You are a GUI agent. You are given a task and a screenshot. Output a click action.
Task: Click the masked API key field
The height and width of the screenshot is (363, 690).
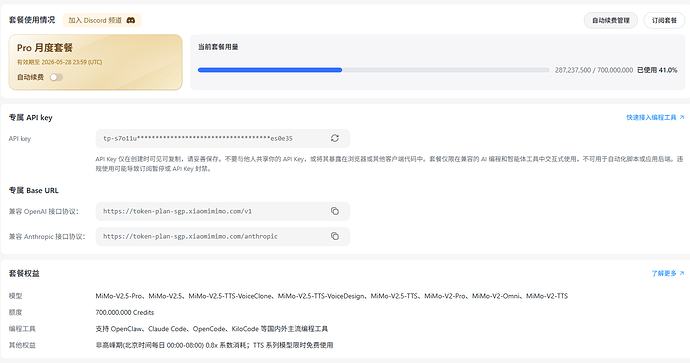[x=223, y=138]
